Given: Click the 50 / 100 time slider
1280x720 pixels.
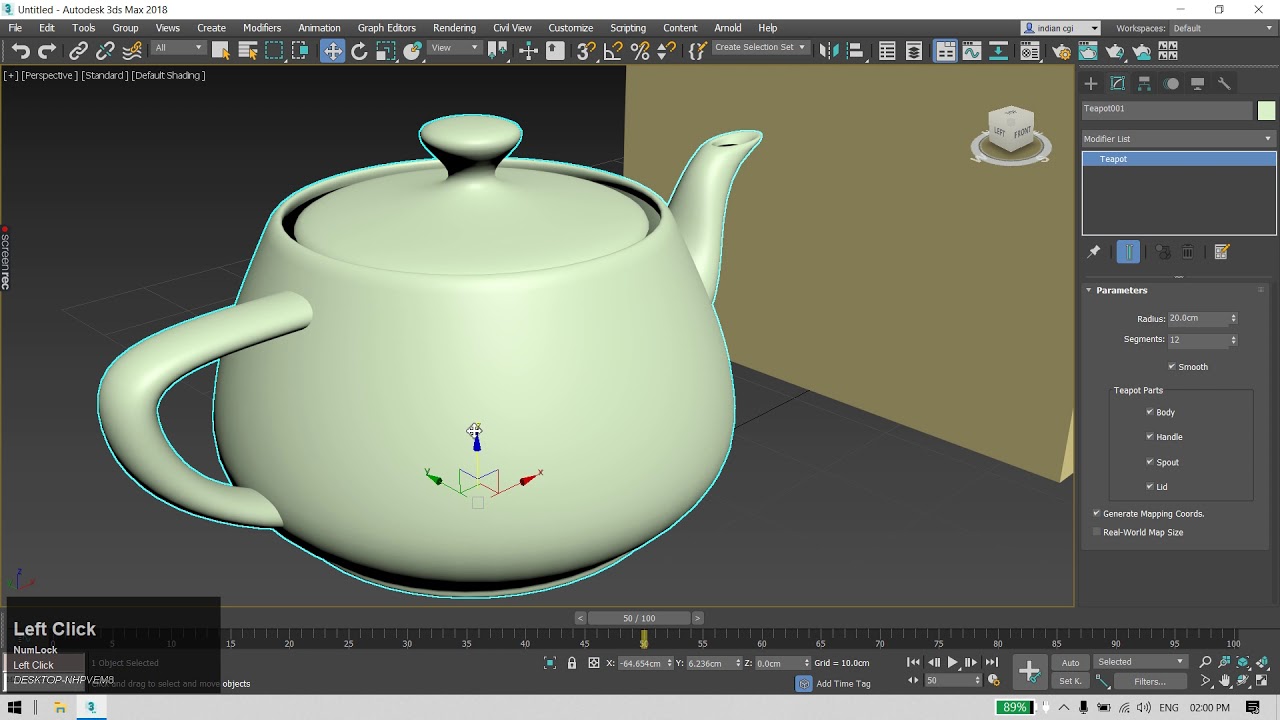Looking at the screenshot, I should coord(639,618).
